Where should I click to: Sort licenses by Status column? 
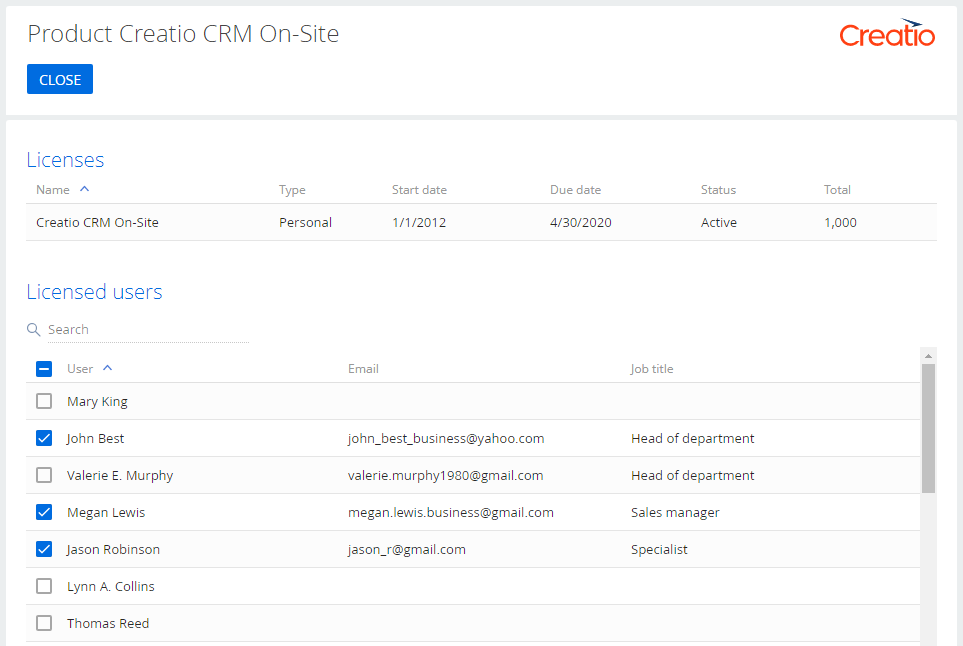click(x=718, y=190)
